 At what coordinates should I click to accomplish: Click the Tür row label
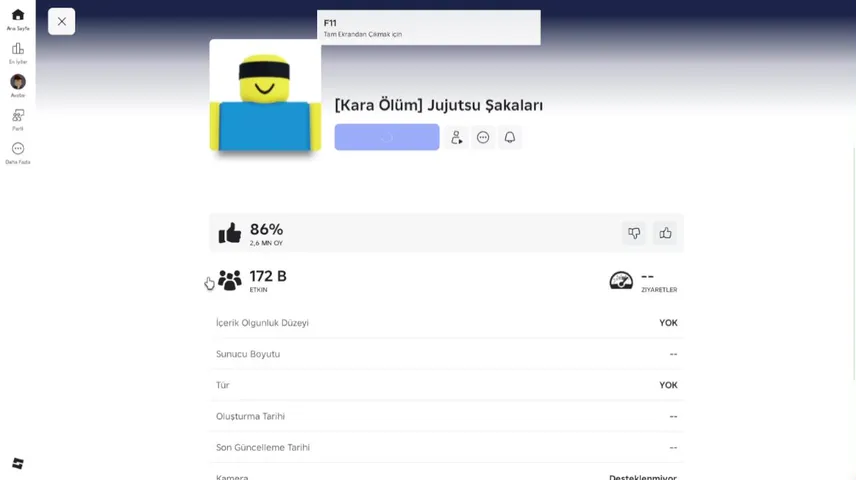point(222,385)
